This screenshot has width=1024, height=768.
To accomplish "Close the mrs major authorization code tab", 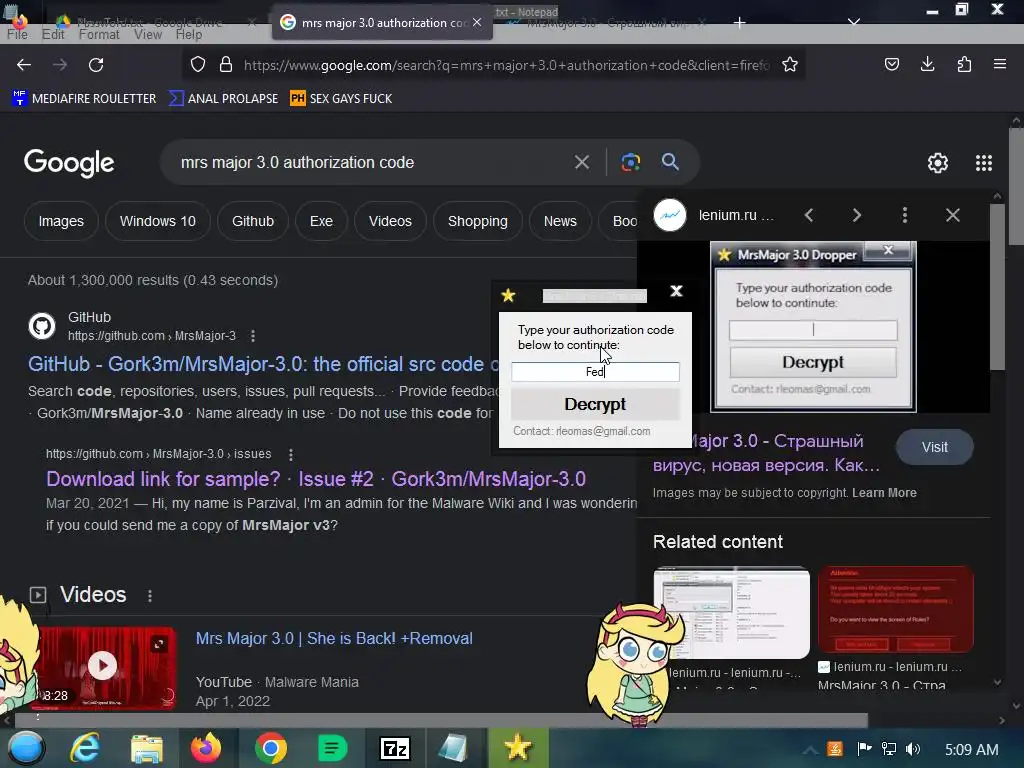I will tap(477, 22).
